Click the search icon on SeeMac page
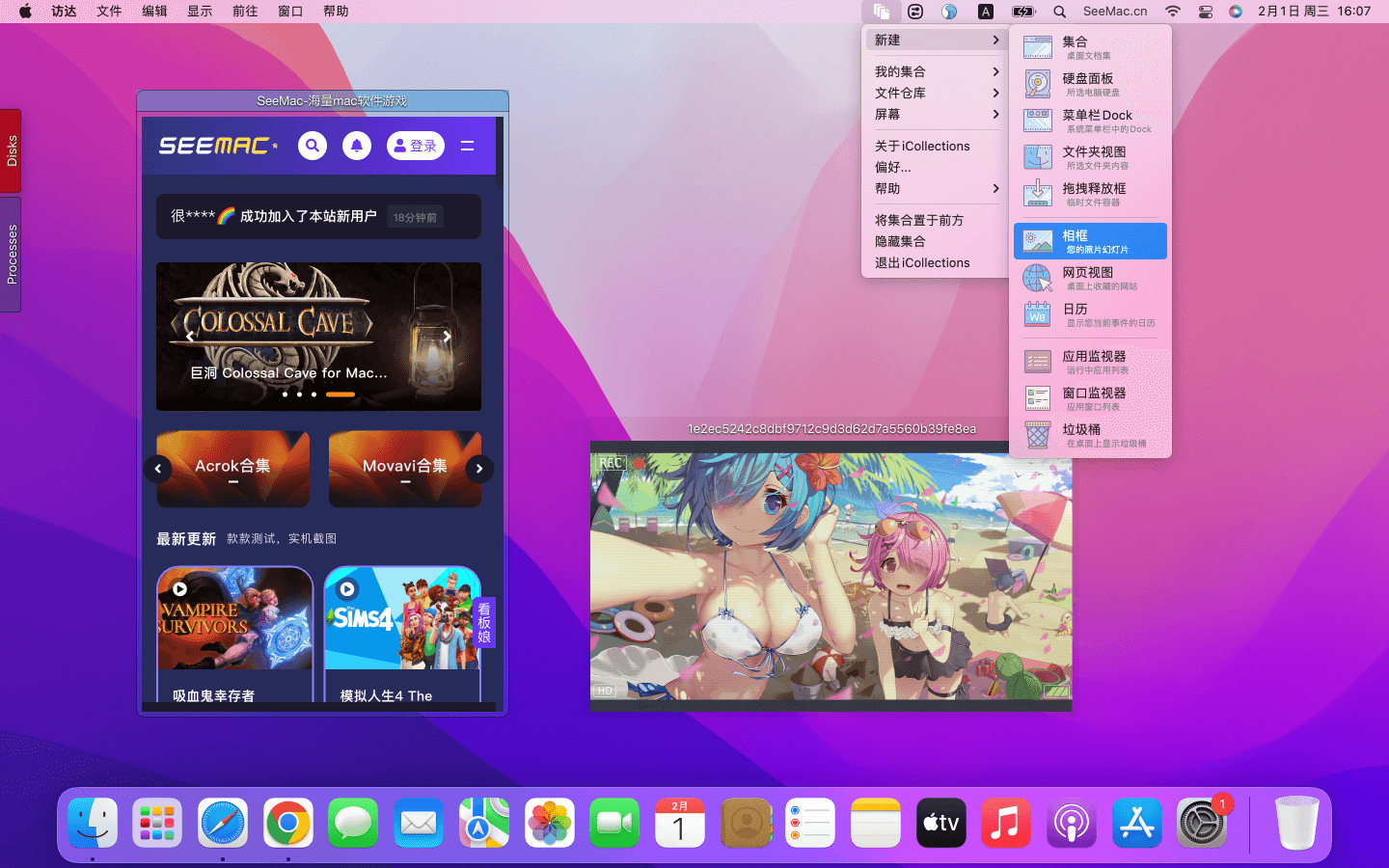Screen dimensions: 1389x868 pos(313,146)
